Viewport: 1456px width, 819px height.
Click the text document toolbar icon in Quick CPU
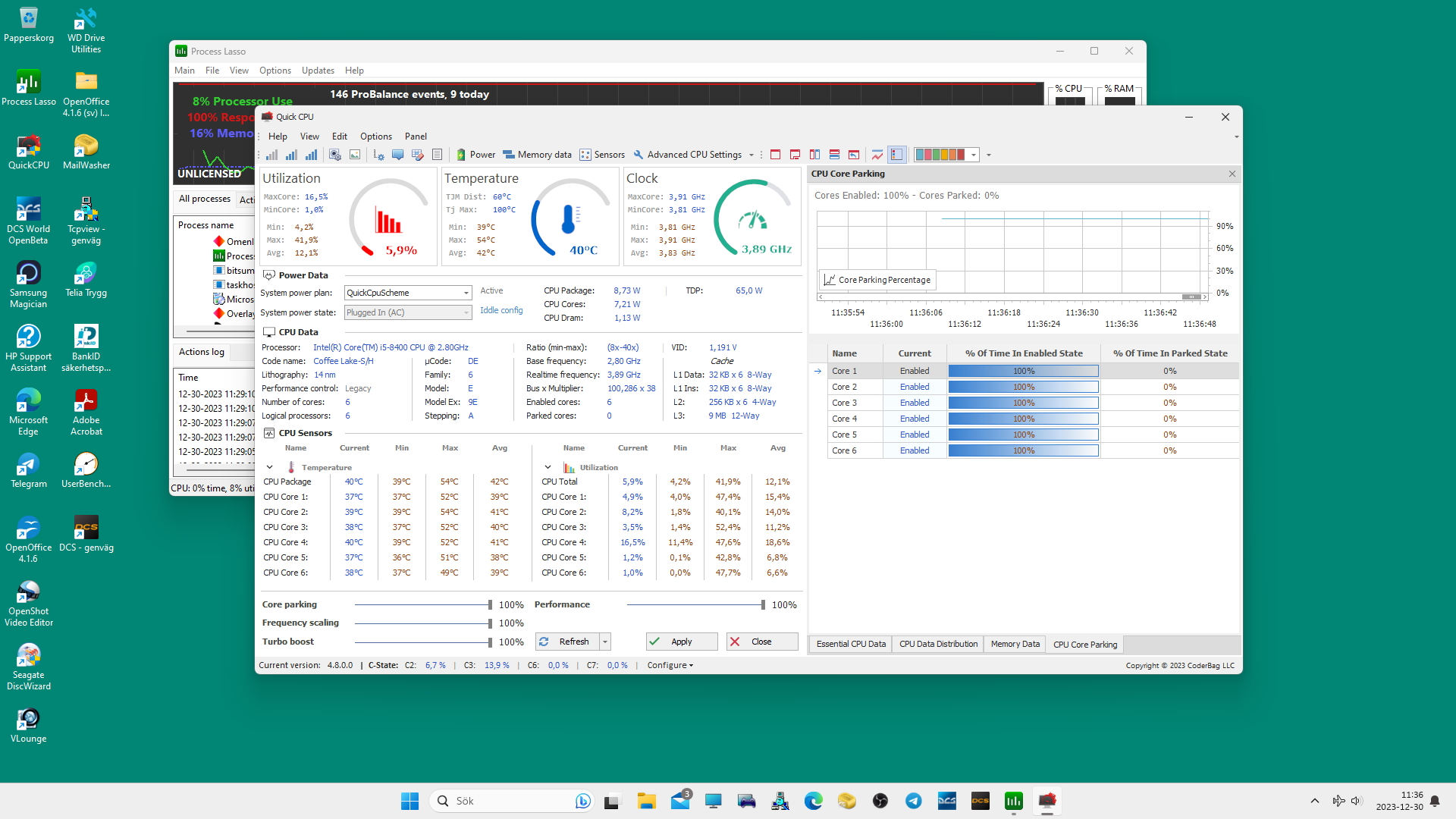coord(437,155)
